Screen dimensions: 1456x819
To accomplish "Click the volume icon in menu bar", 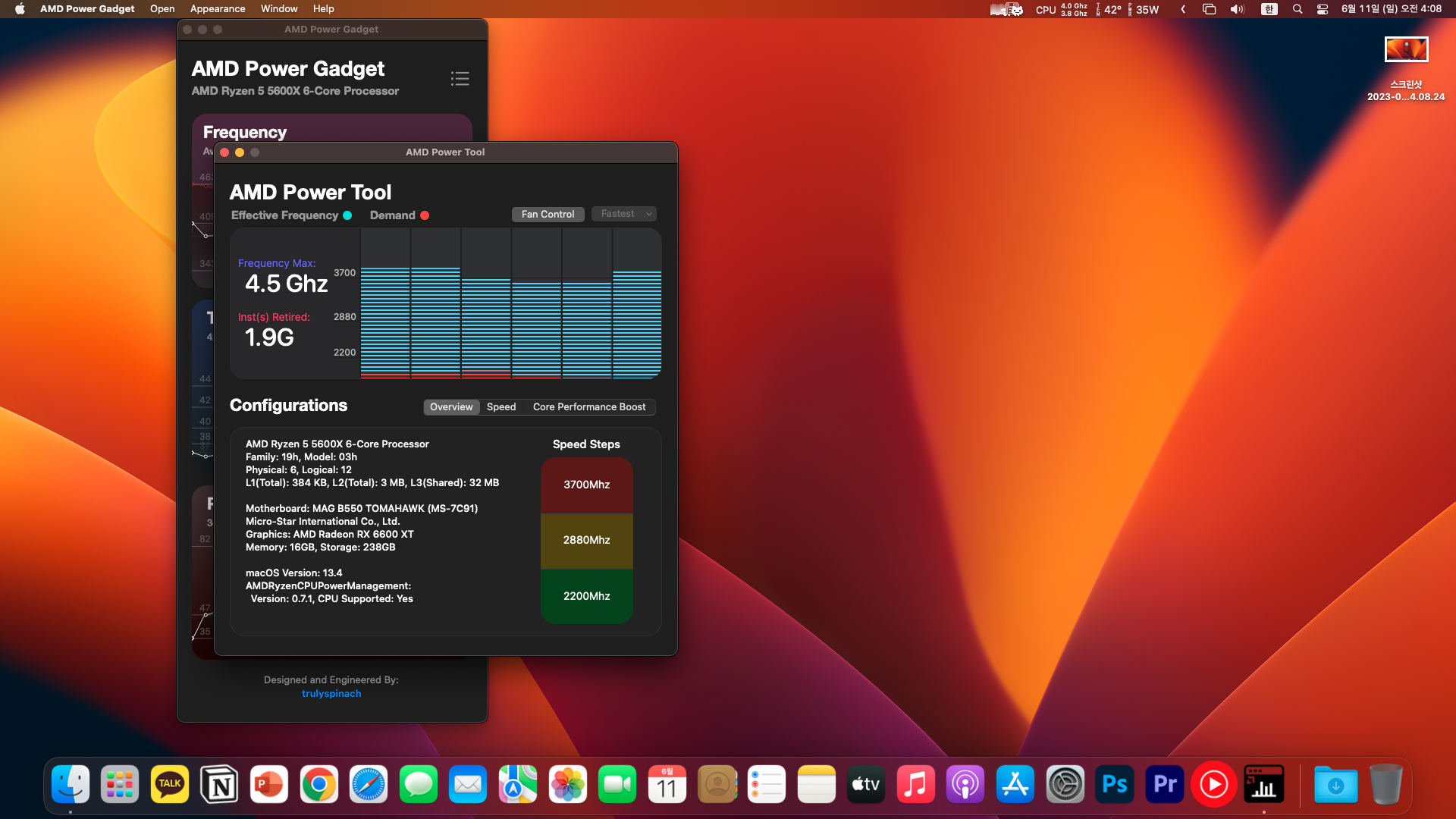I will 1238,9.
